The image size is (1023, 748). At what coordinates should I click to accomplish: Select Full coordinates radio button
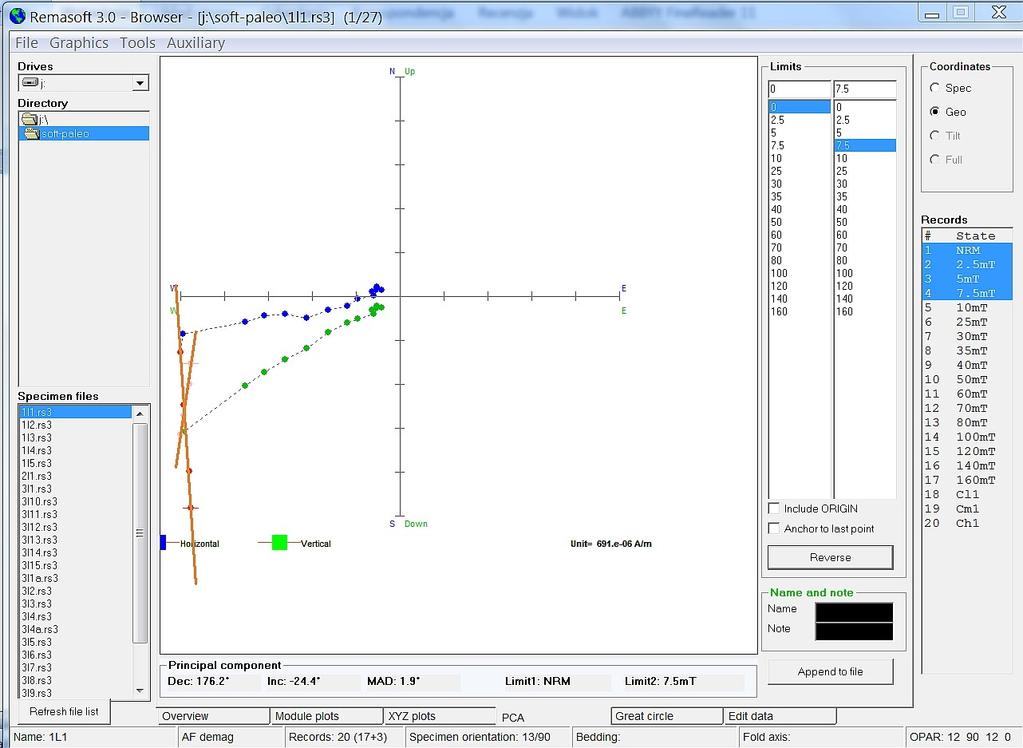pos(935,159)
